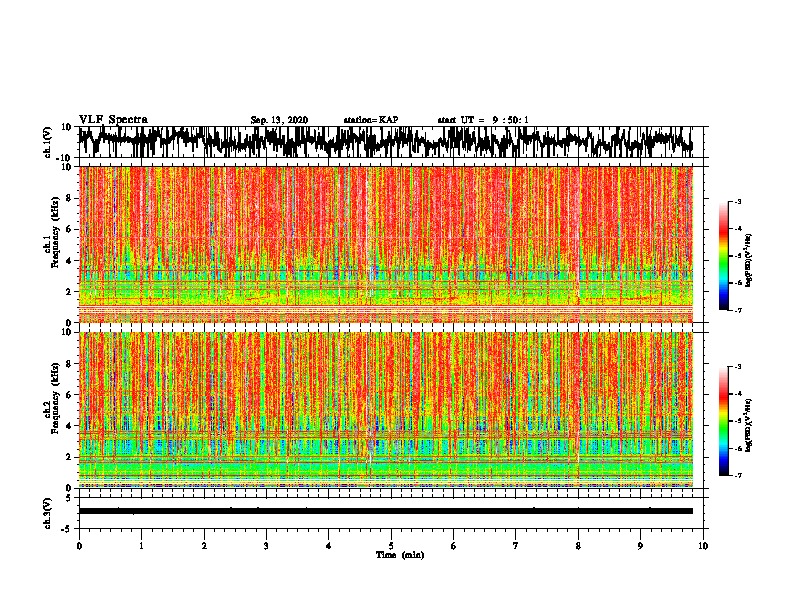Click the black ch.3 voltage trace bar
792x612 pixels.
pos(386,511)
